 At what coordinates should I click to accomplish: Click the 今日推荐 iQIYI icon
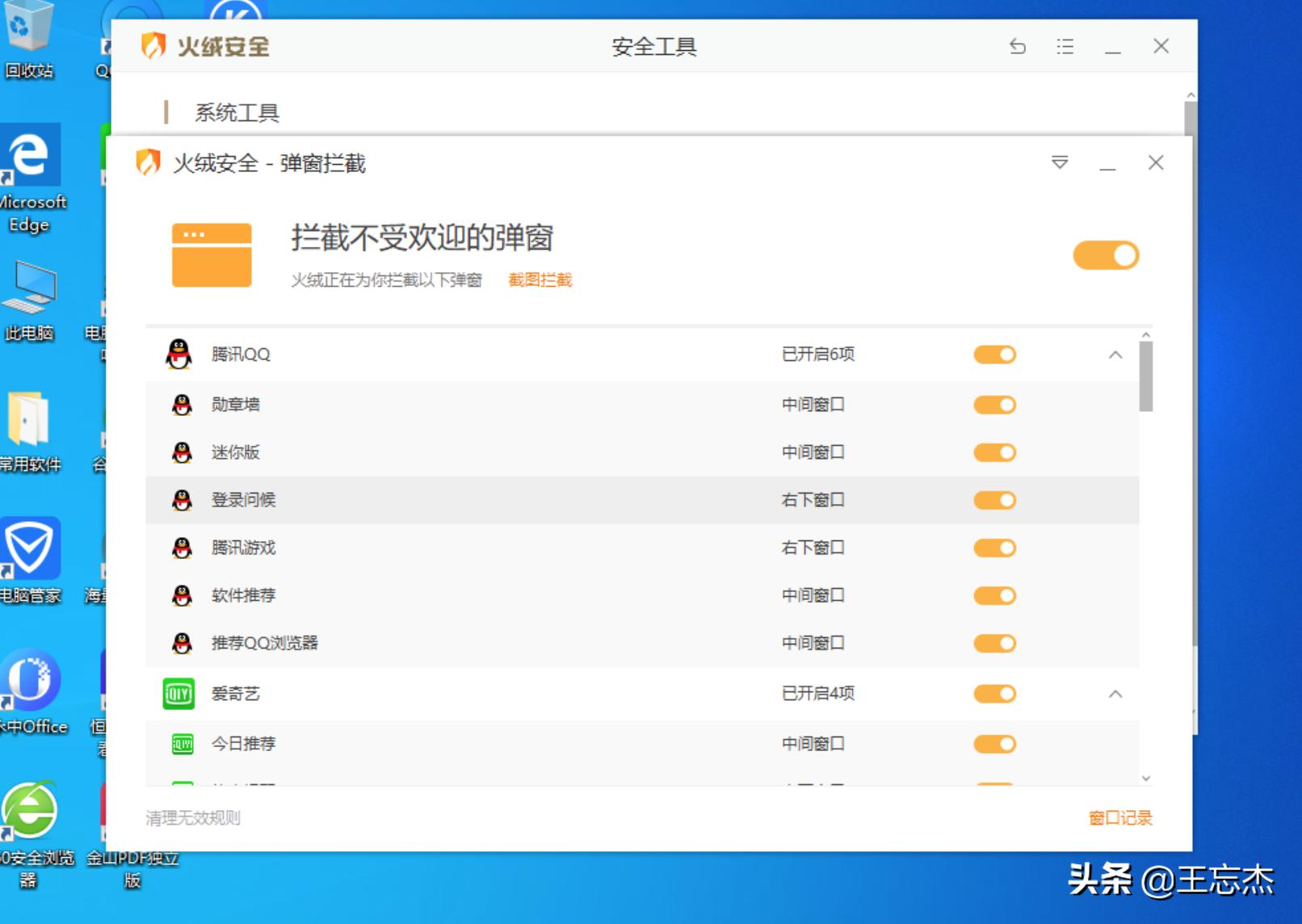point(182,743)
